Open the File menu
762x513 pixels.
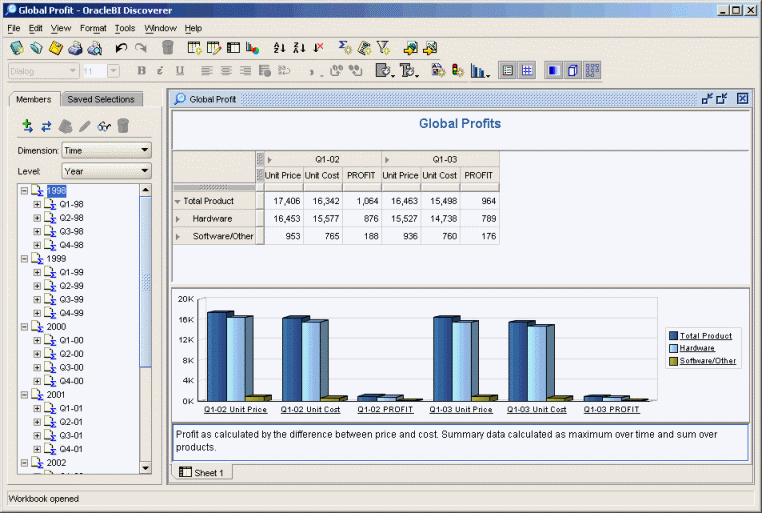click(14, 28)
